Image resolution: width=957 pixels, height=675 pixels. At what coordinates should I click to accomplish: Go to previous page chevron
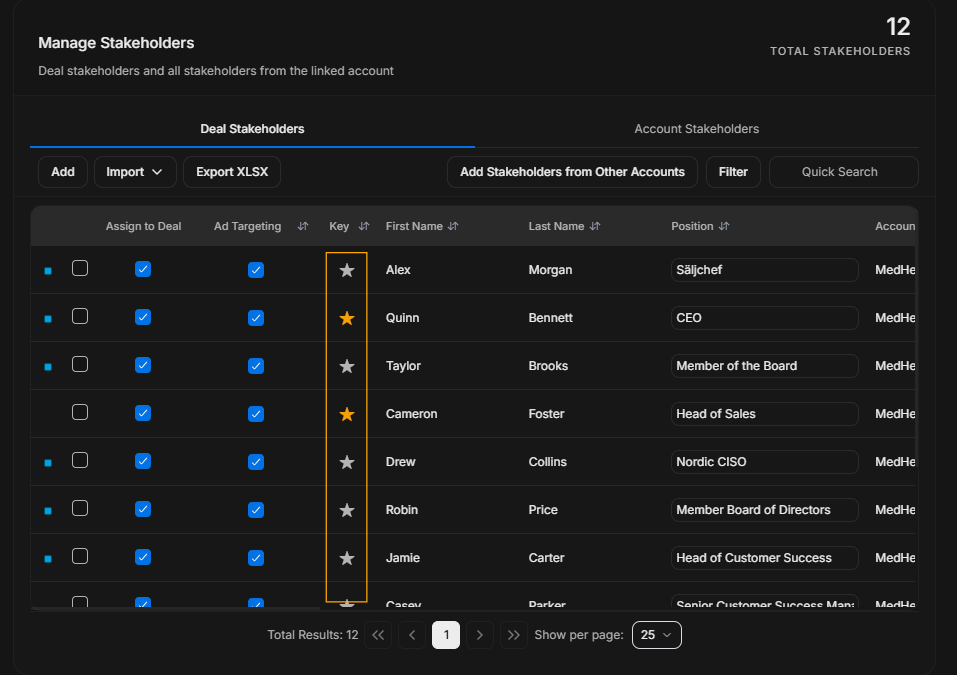point(412,635)
